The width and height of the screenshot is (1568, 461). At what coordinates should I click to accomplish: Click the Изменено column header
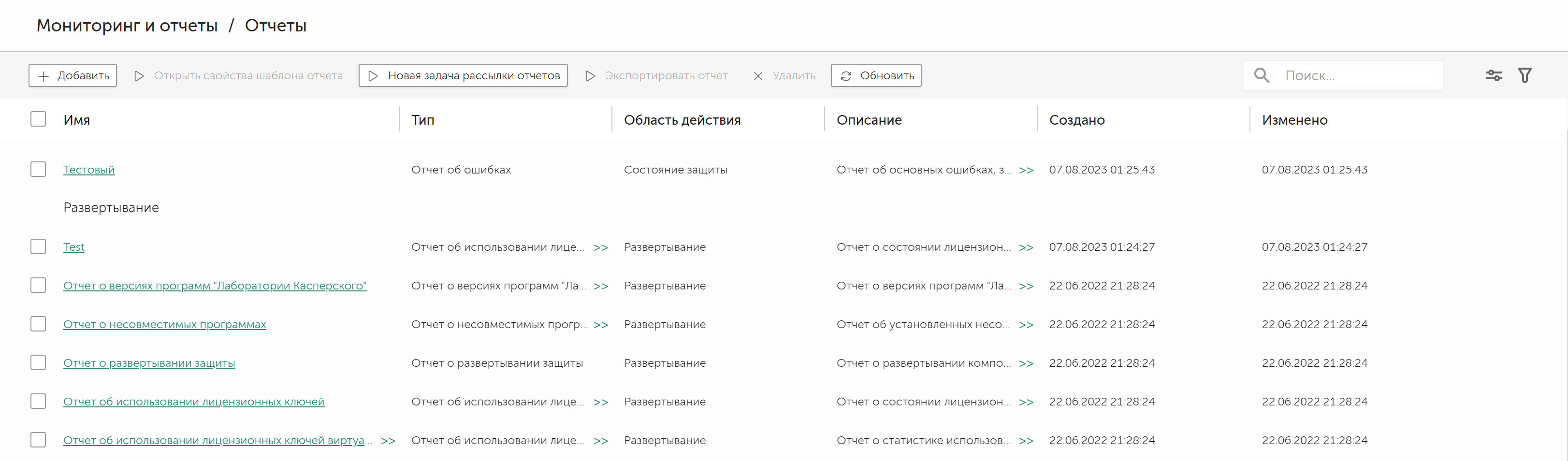click(x=1295, y=120)
